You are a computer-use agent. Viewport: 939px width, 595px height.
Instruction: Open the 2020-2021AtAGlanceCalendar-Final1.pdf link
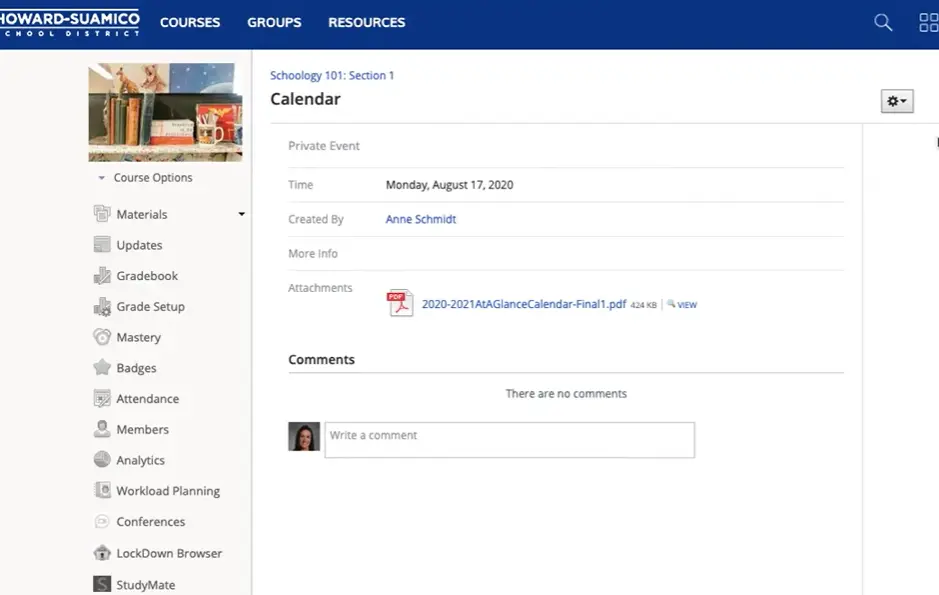(524, 304)
